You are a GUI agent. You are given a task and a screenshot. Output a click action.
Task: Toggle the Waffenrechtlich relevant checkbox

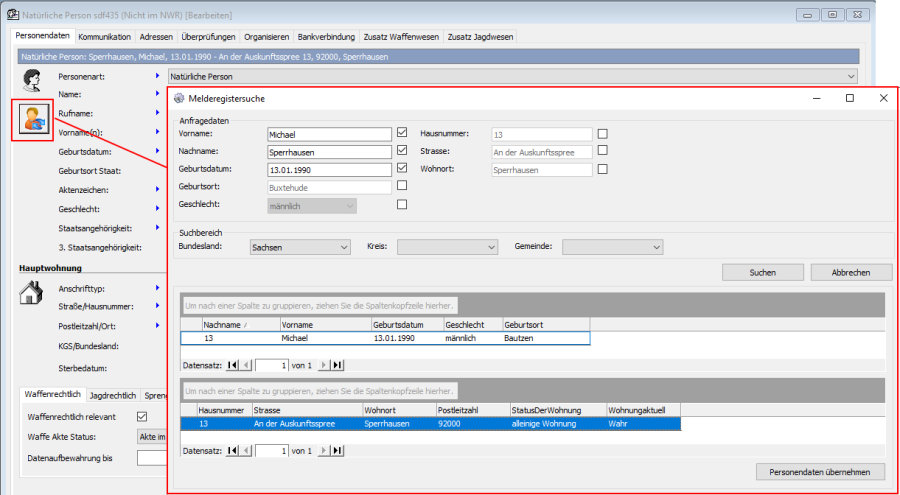tap(142, 416)
